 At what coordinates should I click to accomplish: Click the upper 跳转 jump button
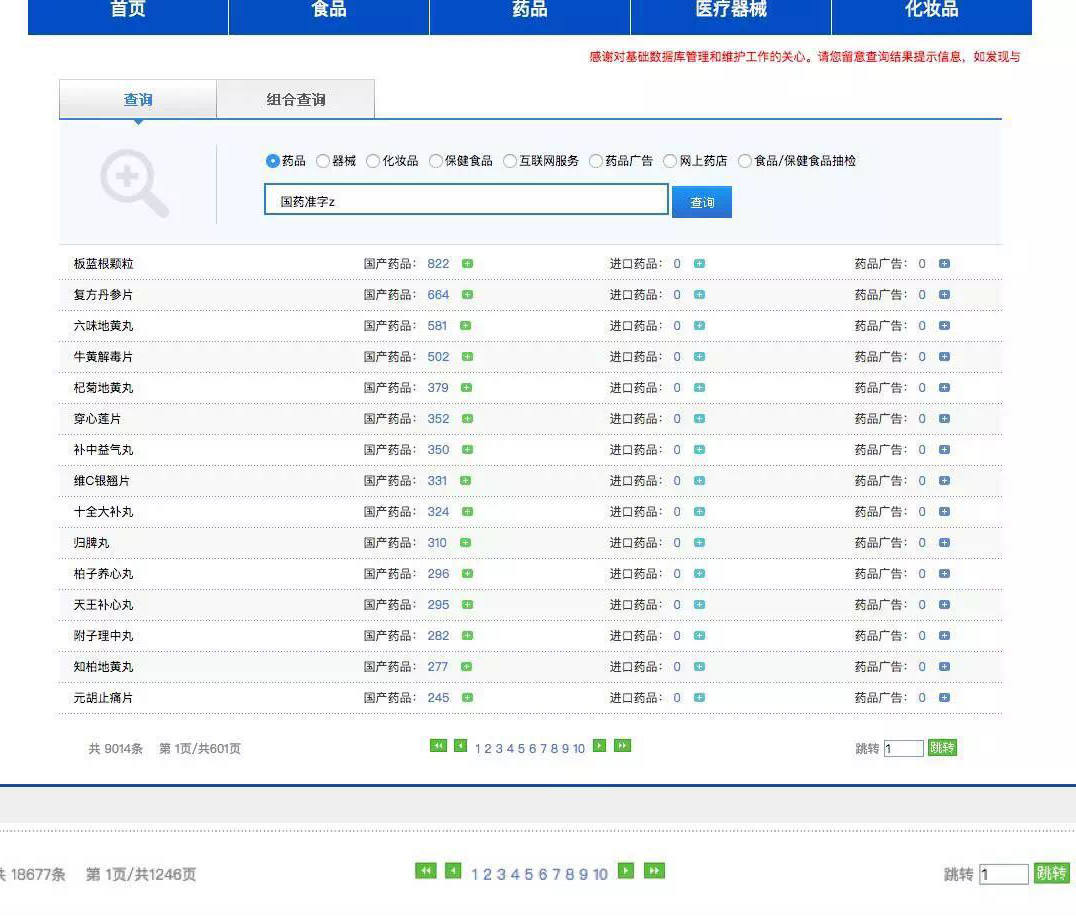942,748
